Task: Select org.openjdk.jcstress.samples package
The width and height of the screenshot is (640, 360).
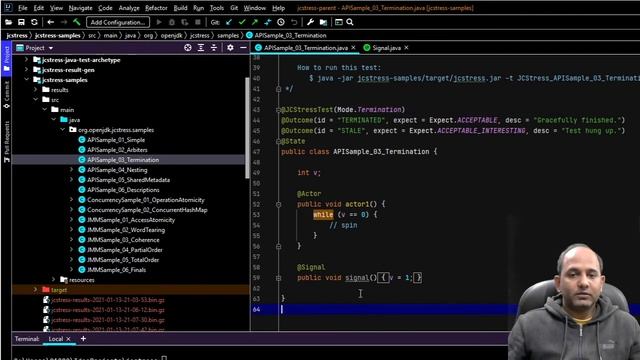Action: 116,130
